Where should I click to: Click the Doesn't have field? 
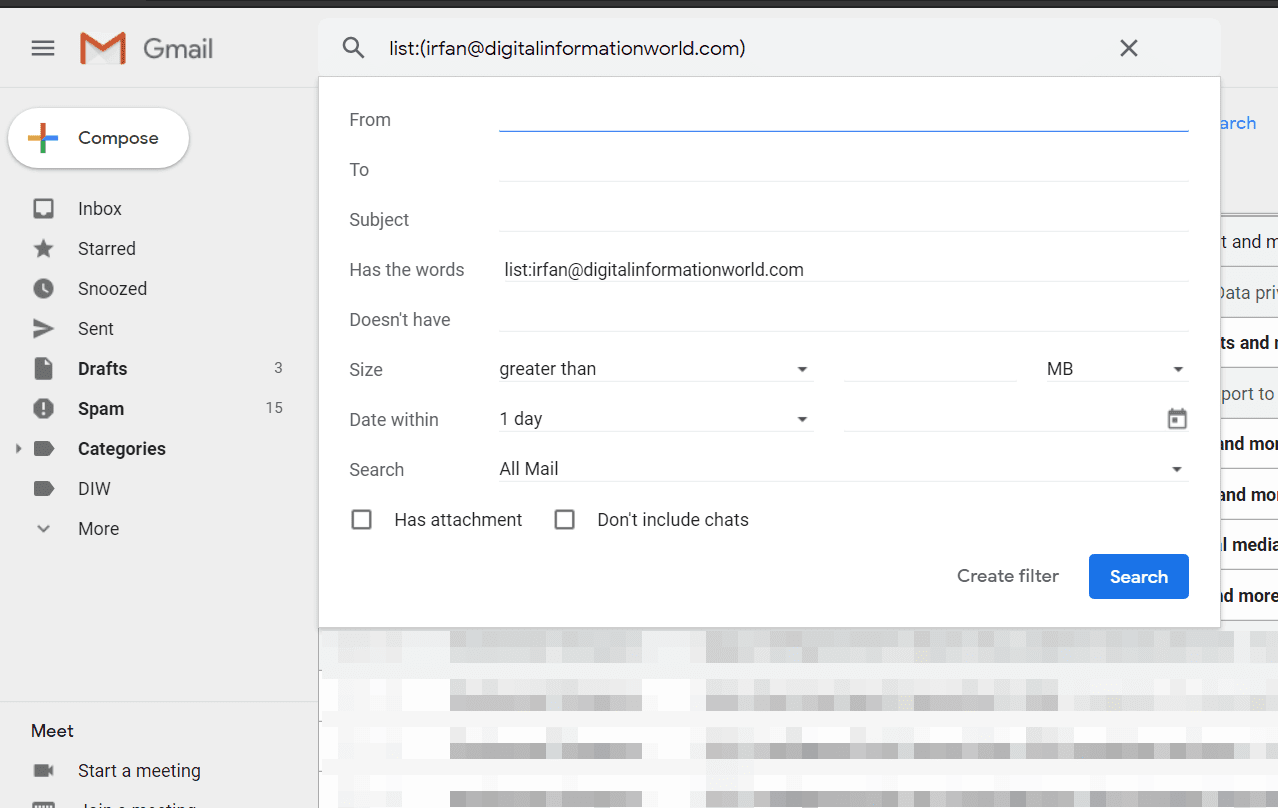click(x=843, y=319)
